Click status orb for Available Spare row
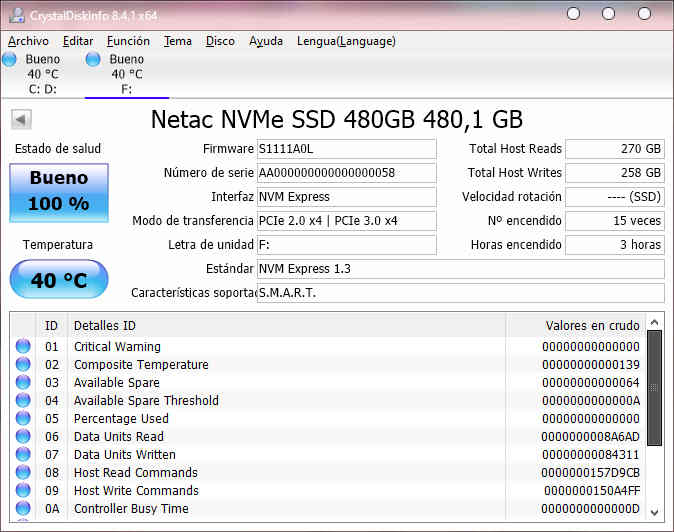674x532 pixels. [x=23, y=382]
